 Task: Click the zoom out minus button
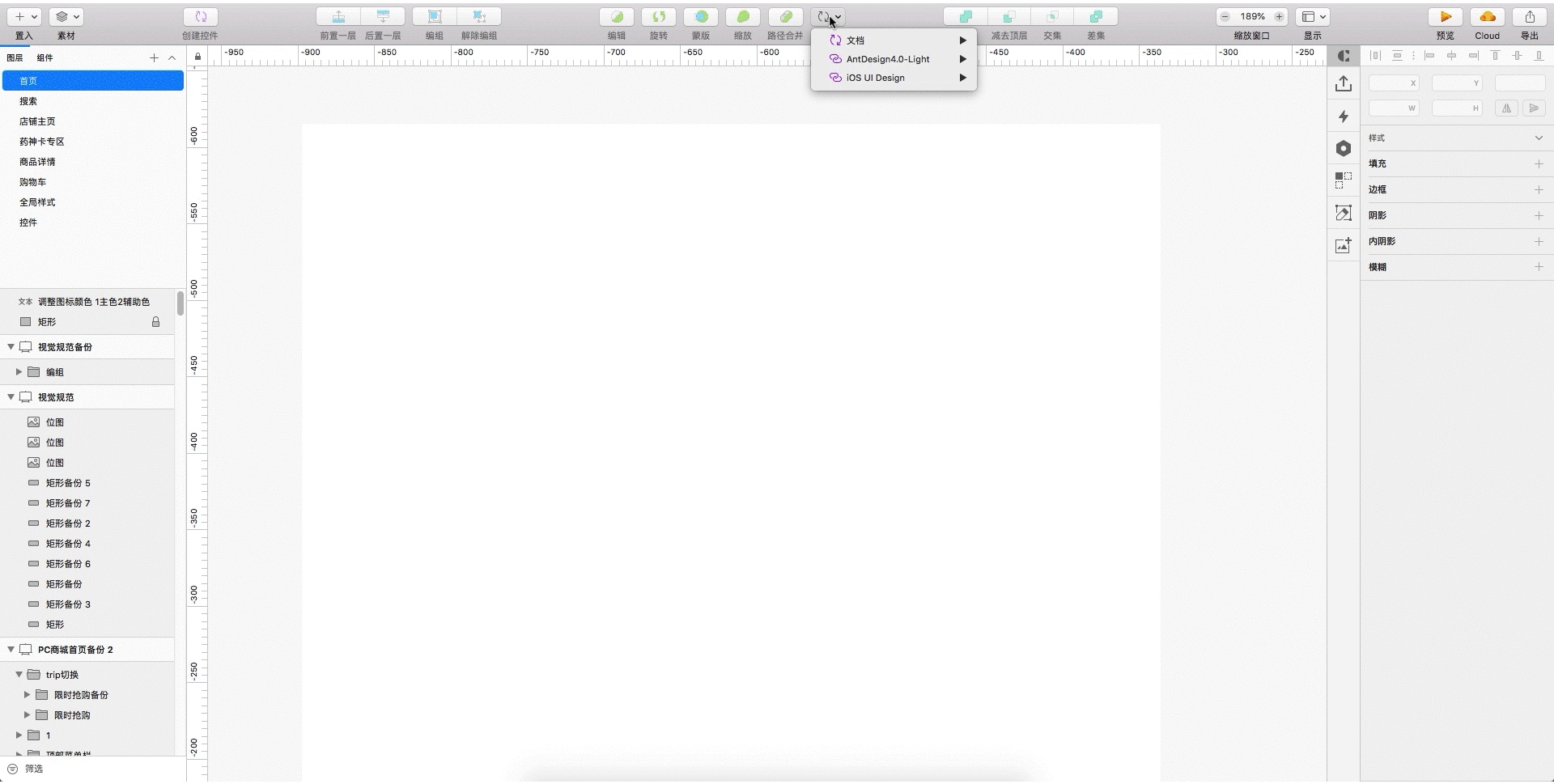1225,17
